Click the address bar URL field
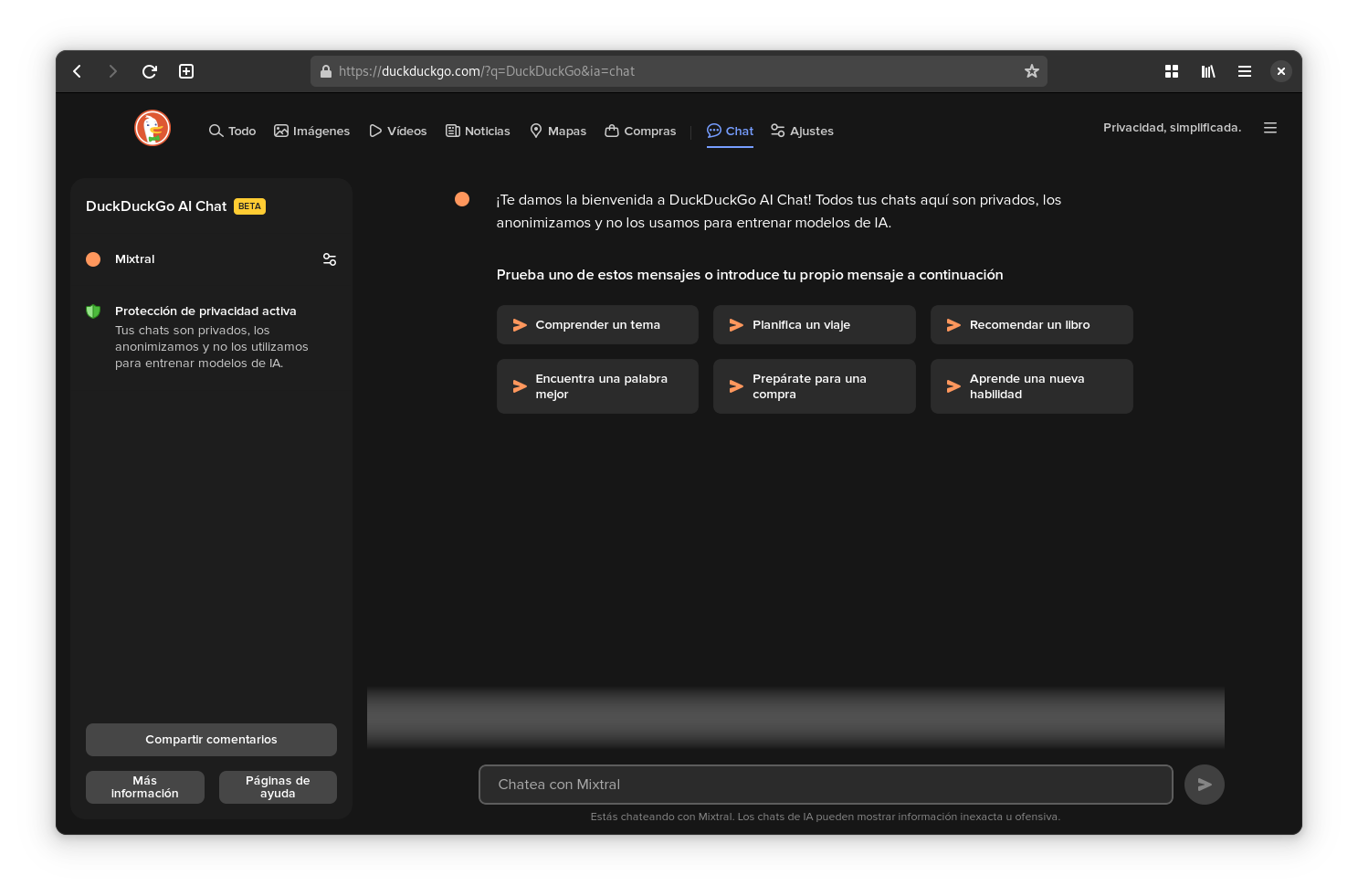1358x896 pixels. (x=679, y=71)
